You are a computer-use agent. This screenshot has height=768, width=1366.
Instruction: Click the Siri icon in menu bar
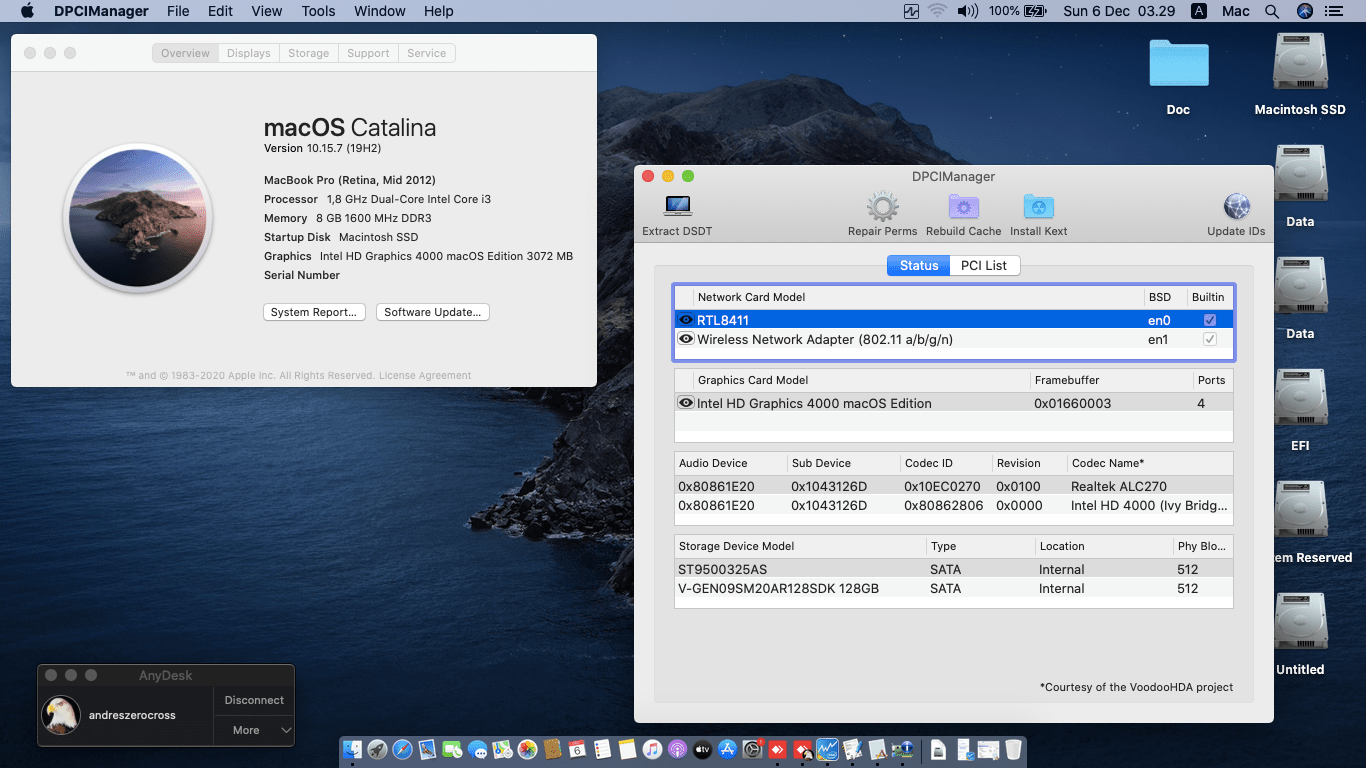[1304, 11]
